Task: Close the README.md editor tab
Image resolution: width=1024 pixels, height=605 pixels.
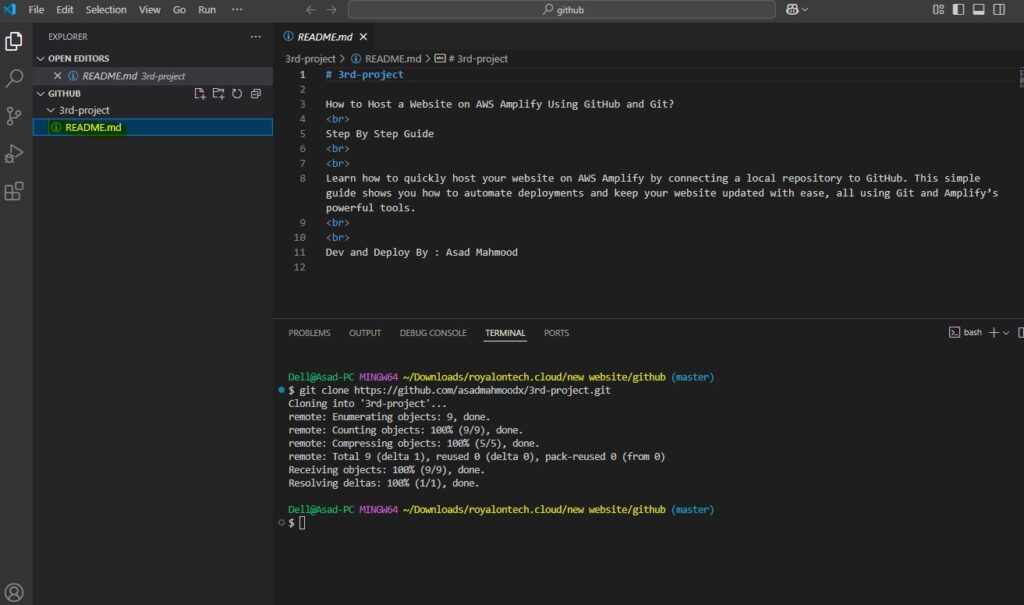Action: click(x=363, y=37)
